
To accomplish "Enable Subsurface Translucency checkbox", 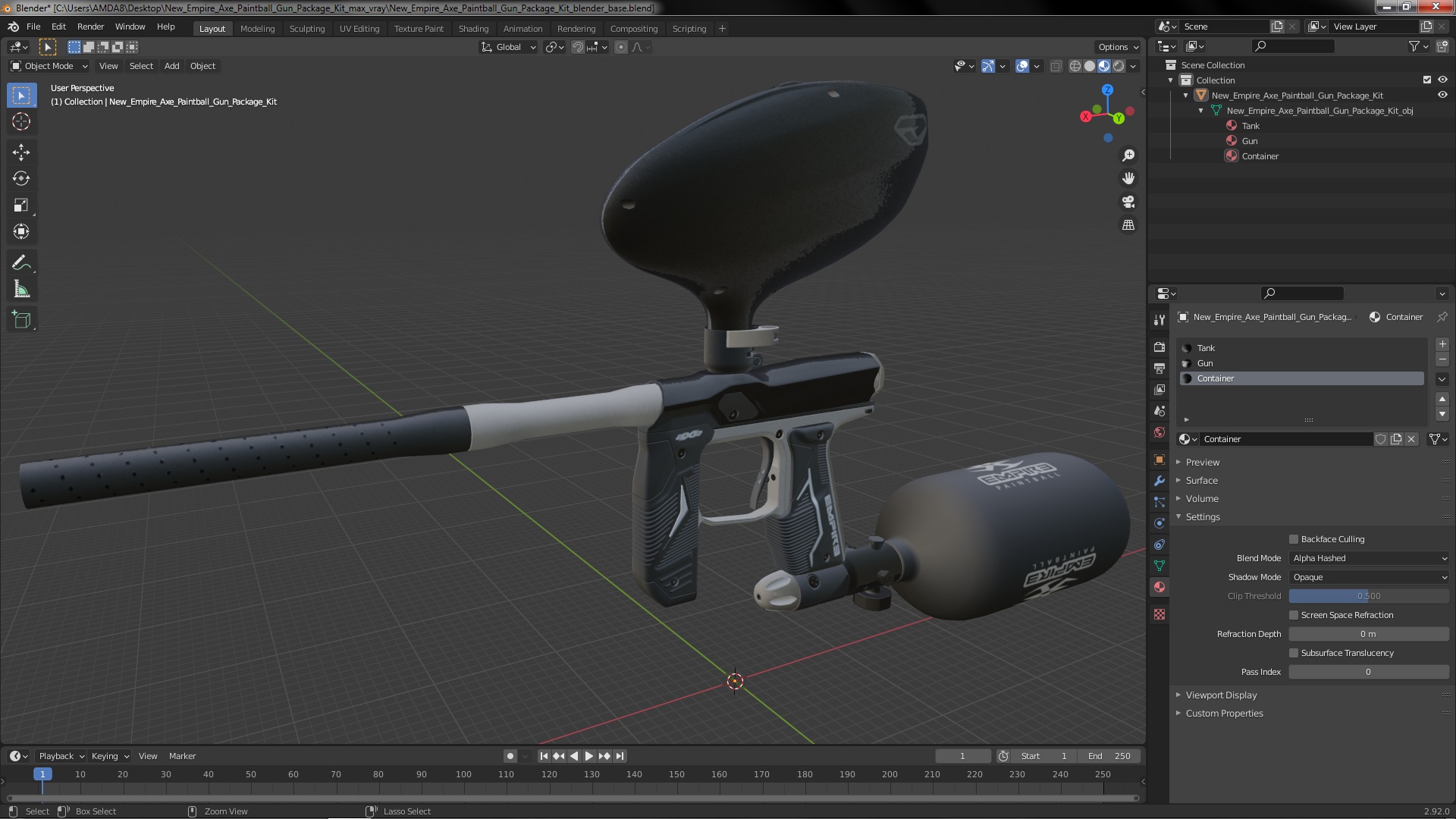I will click(x=1294, y=653).
